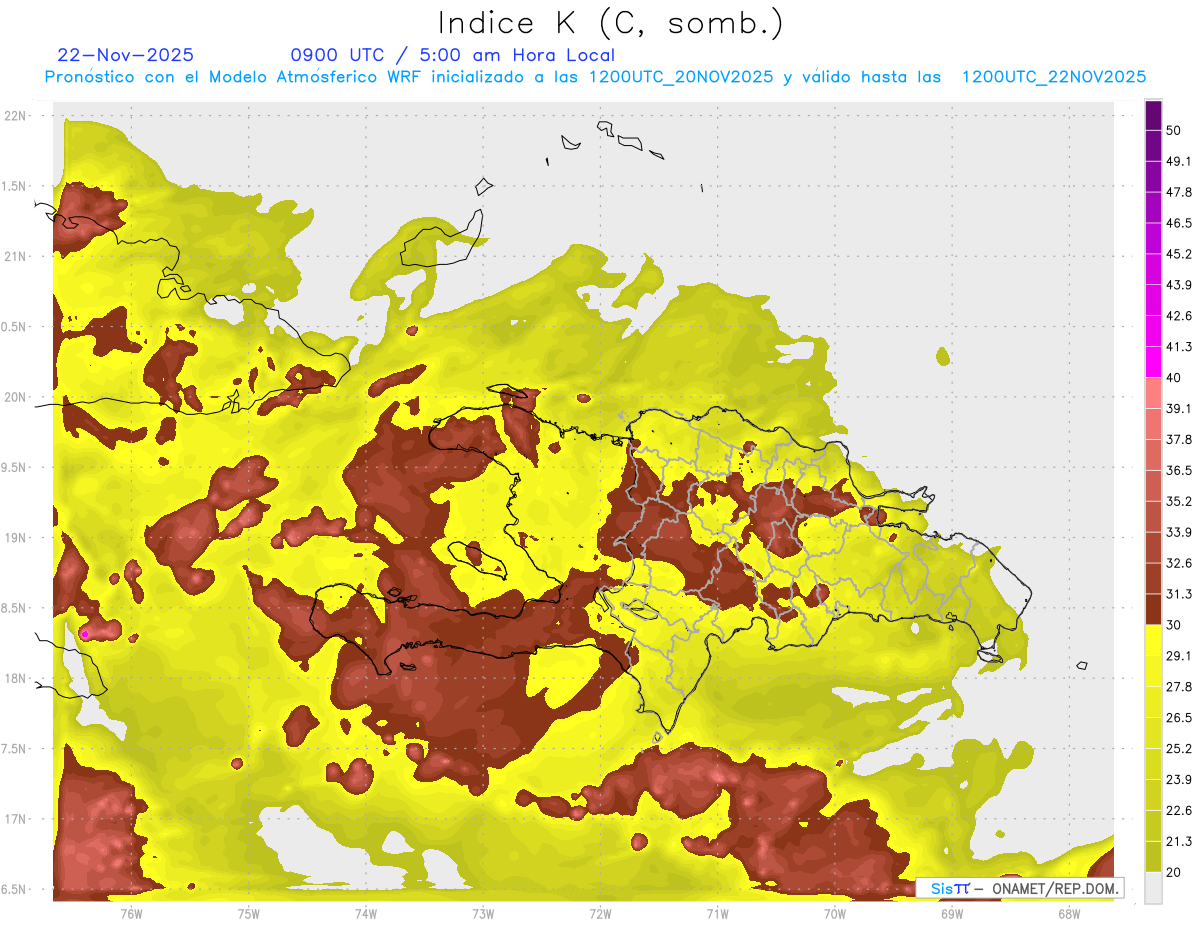Click the latitude label "8.5N"
The height and width of the screenshot is (927, 1200).
click(x=15, y=608)
